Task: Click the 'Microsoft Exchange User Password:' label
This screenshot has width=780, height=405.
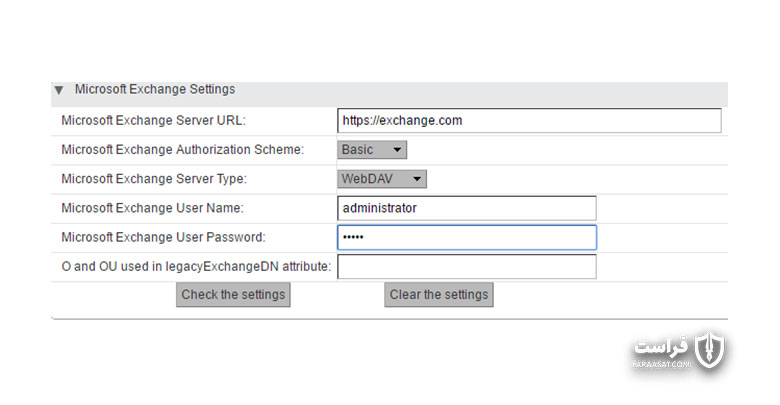Action: point(163,237)
